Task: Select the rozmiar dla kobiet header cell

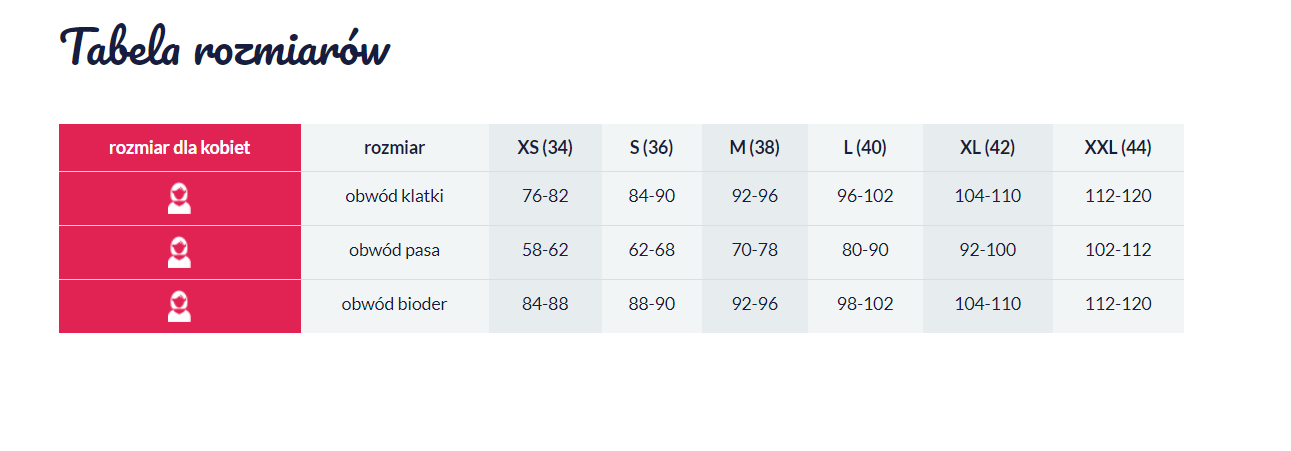Action: pyautogui.click(x=180, y=148)
